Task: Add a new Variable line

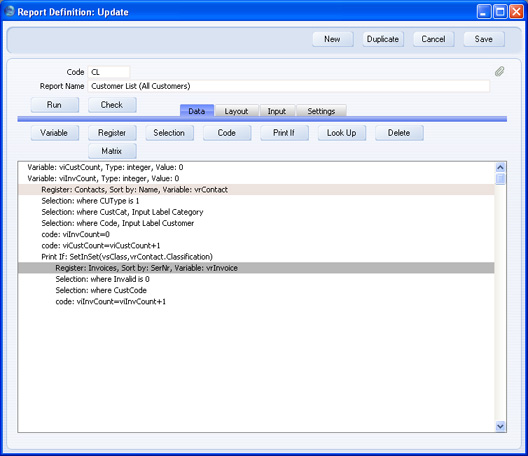Action: [55, 133]
